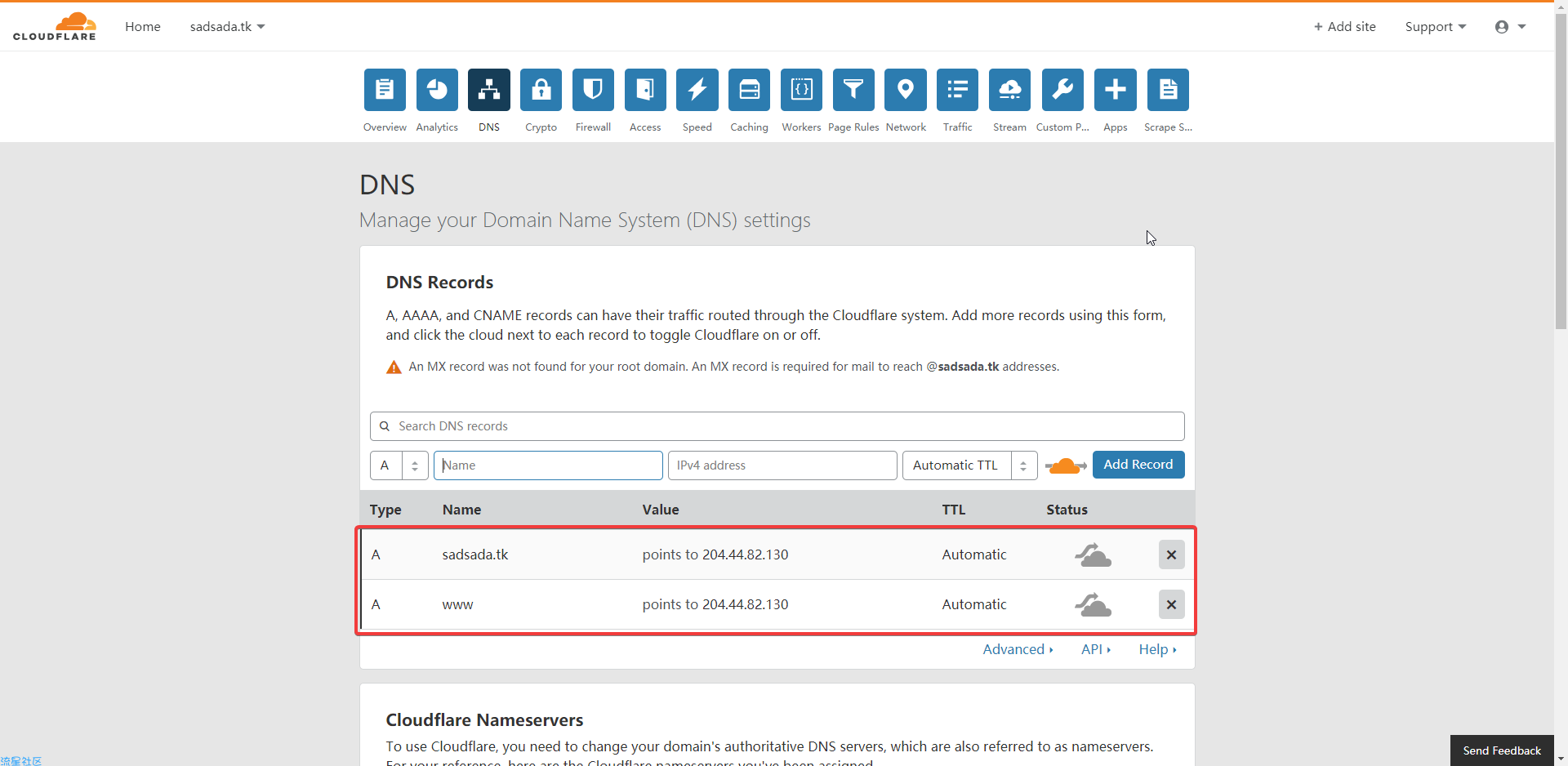Toggle Cloudflare proxy cloud for sadsada.tk record
The width and height of the screenshot is (1568, 766).
1093,555
